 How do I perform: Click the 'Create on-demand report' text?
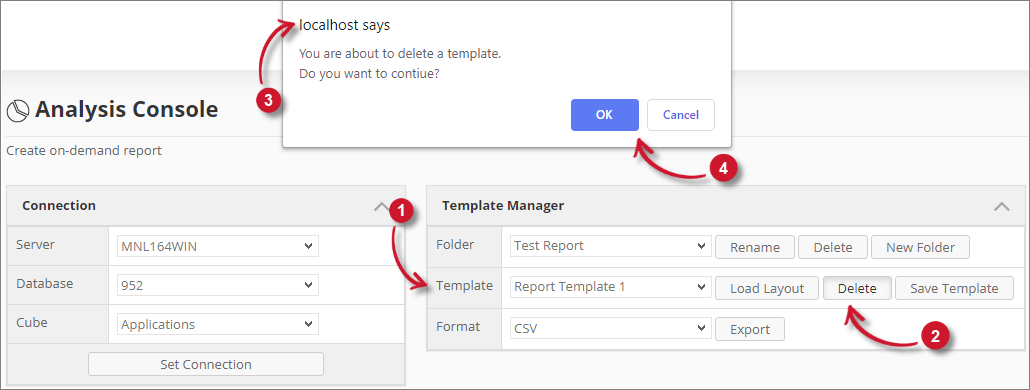(84, 151)
